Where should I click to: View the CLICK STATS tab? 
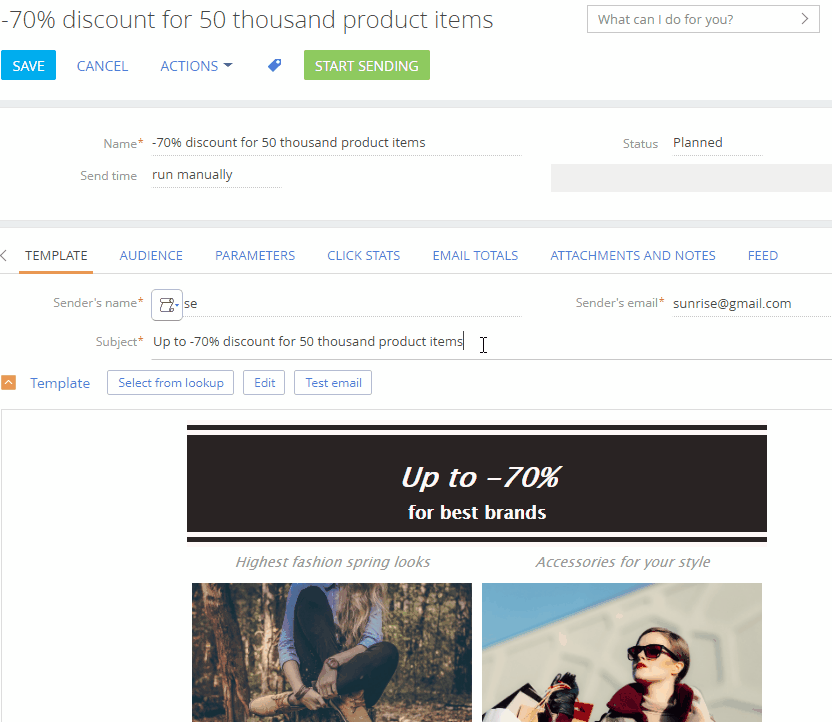point(363,256)
